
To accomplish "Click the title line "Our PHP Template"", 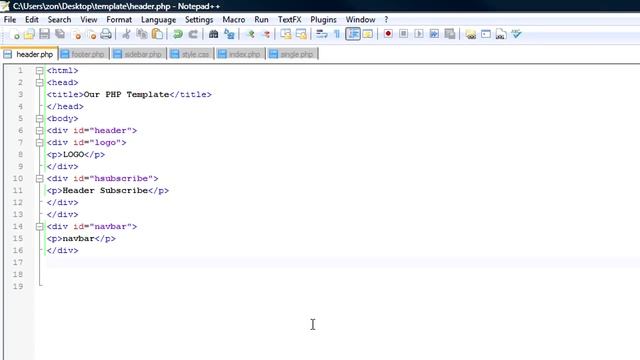I will 129,95.
